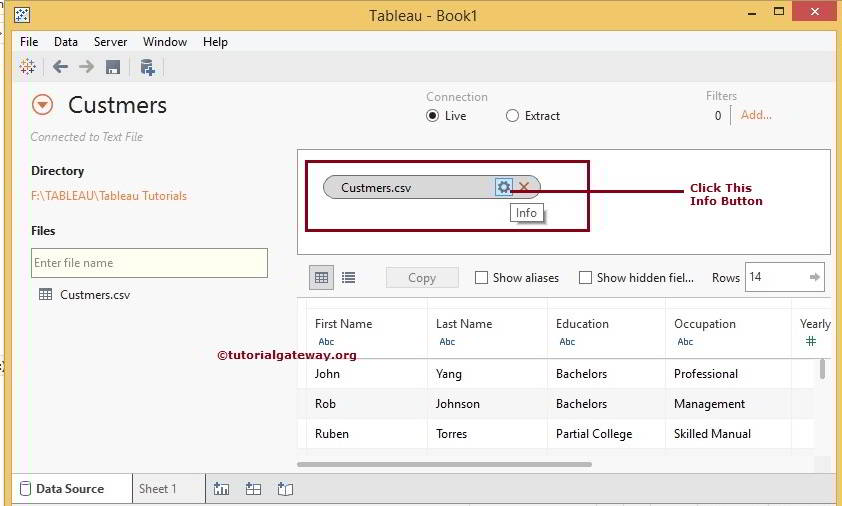Click the Custmers data source title

(118, 105)
